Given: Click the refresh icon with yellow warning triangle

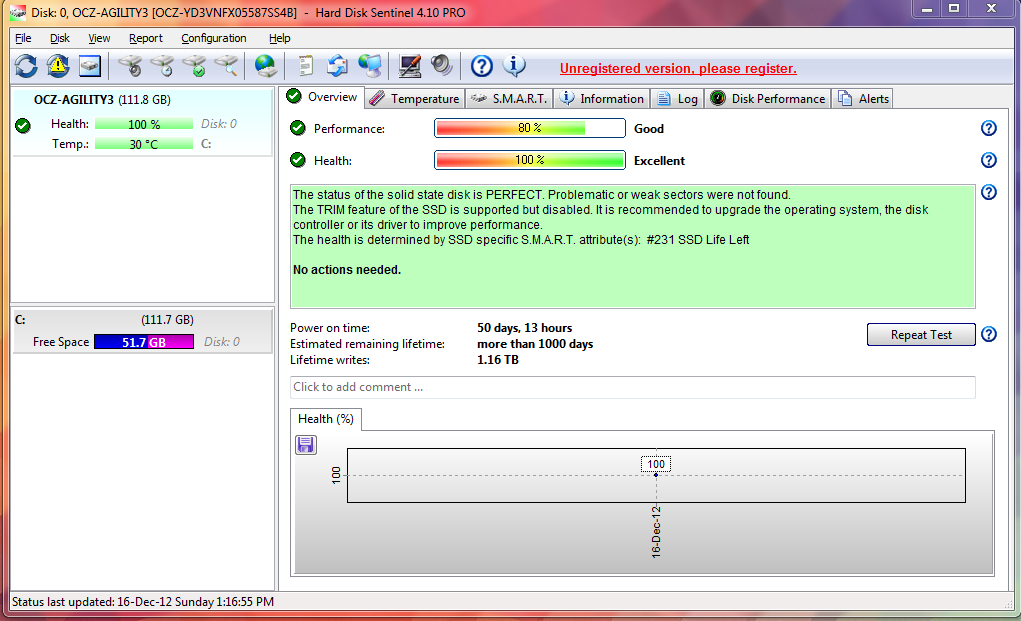Looking at the screenshot, I should 58,66.
